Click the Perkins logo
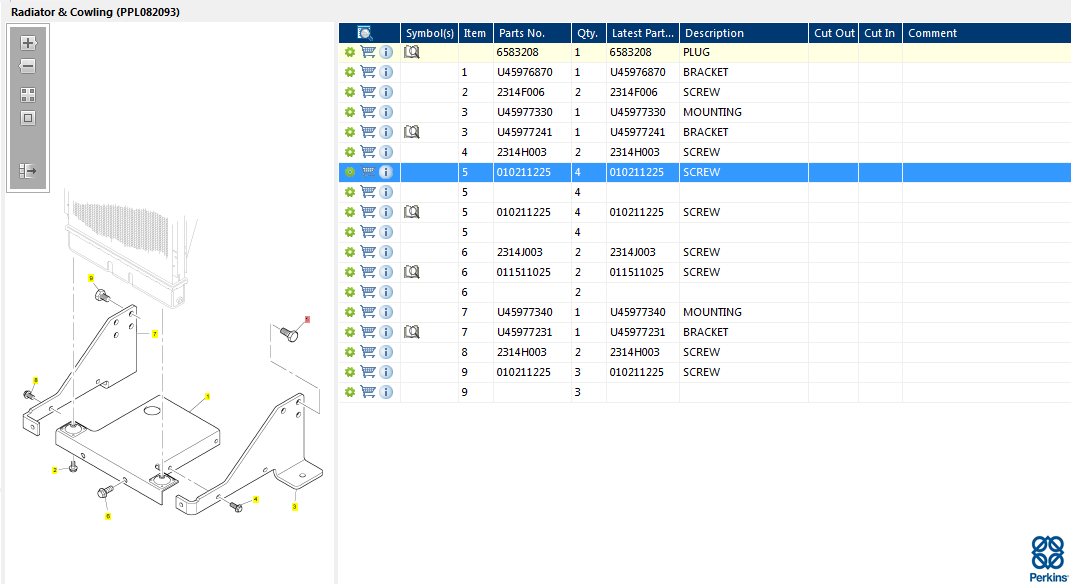The height and width of the screenshot is (584, 1071). [x=1048, y=559]
